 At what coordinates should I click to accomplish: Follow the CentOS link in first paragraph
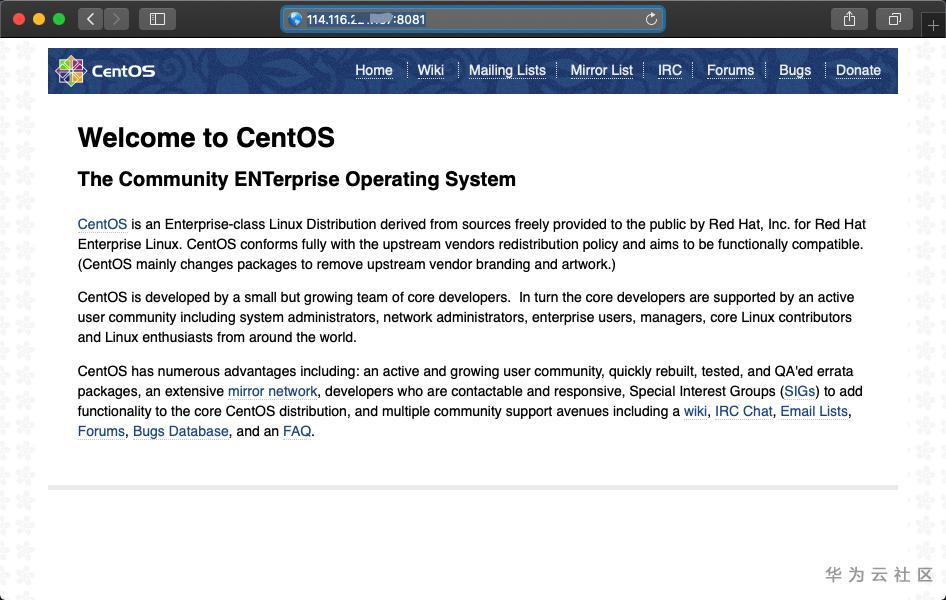point(103,224)
